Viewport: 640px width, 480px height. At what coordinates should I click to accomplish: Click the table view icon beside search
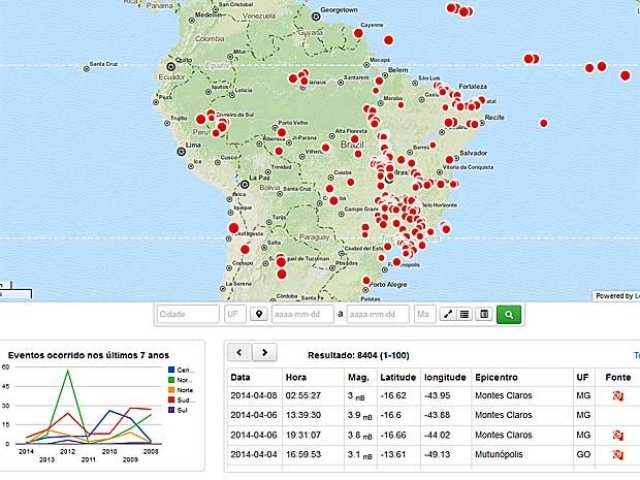coord(483,314)
